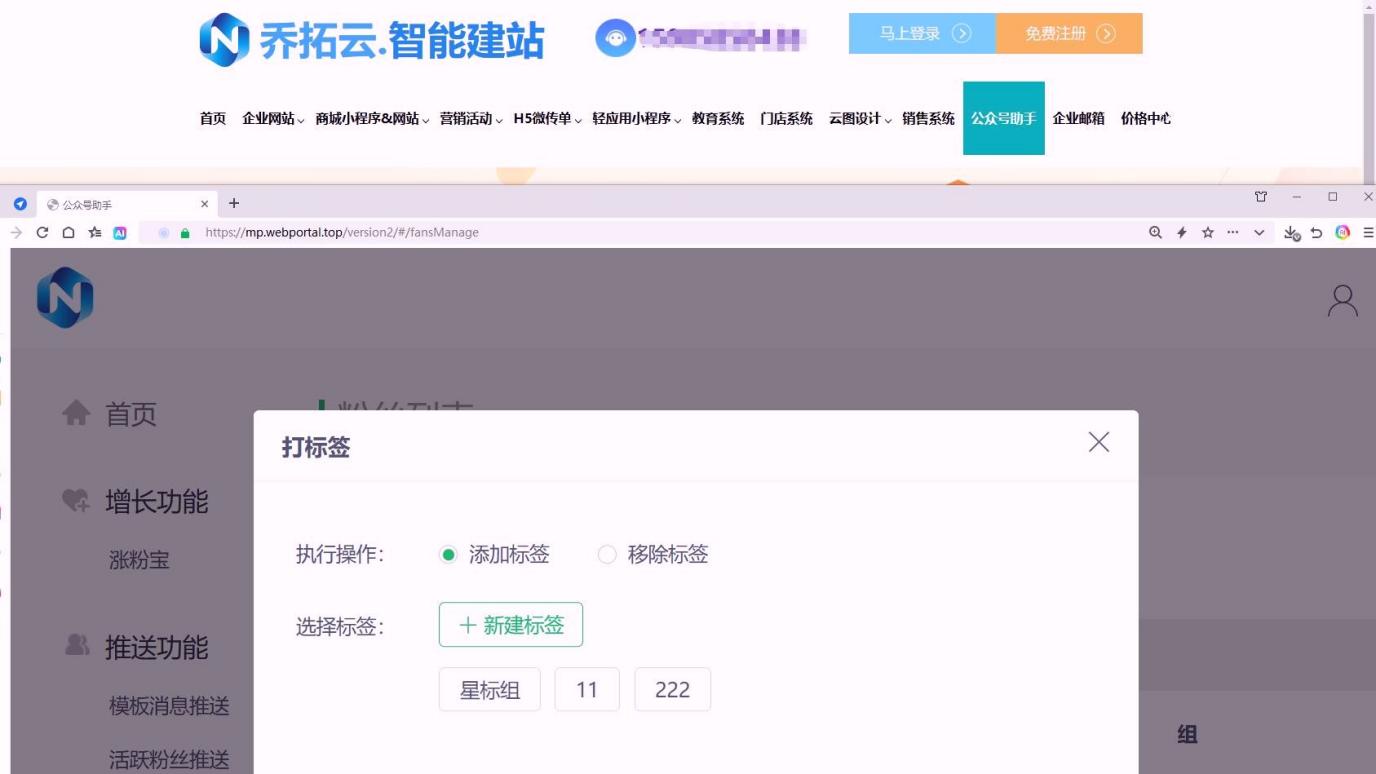Viewport: 1376px width, 774px height.
Task: Expand the 营销活动 dropdown menu
Action: 471,119
